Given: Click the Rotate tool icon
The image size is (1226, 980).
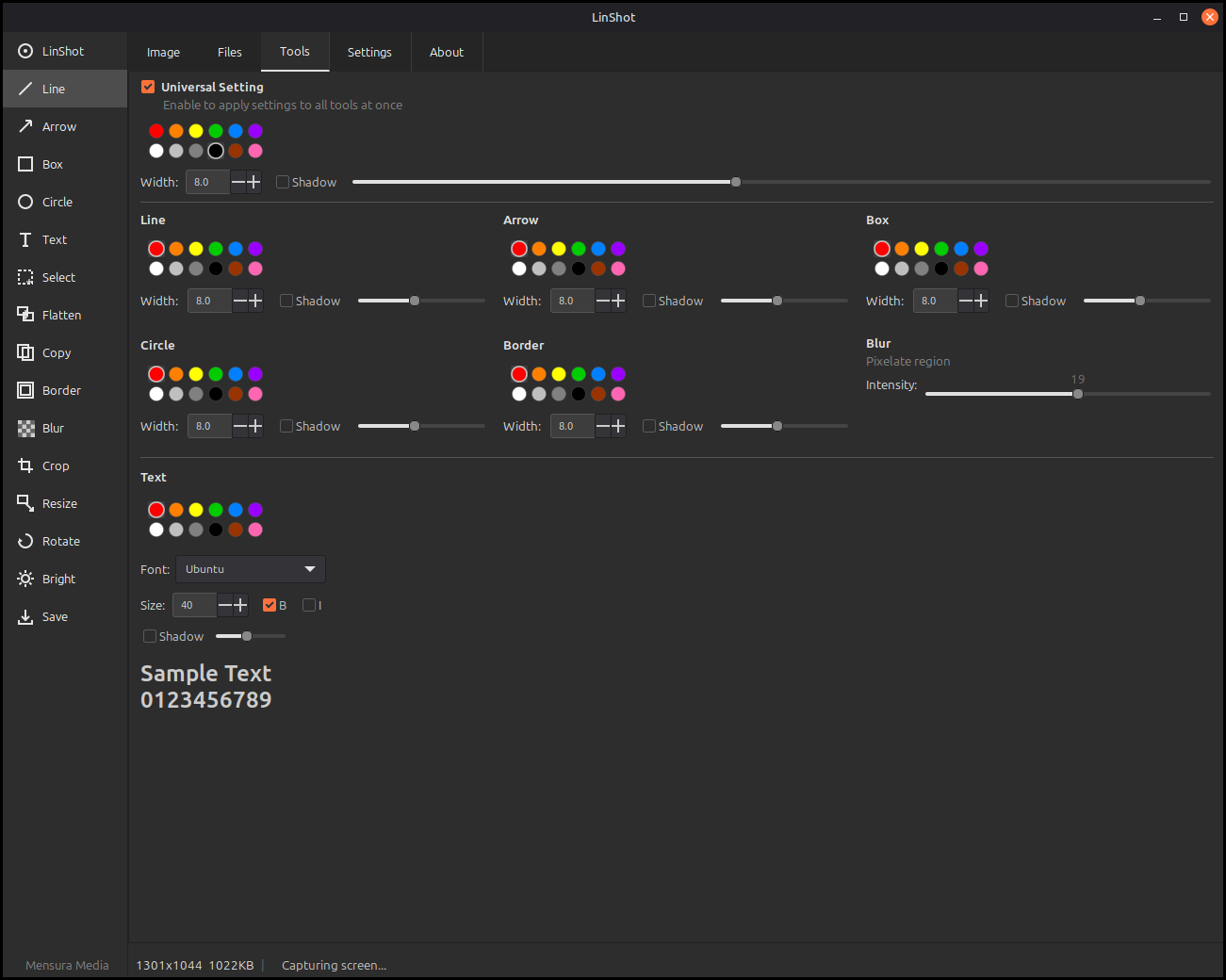Looking at the screenshot, I should (x=25, y=541).
